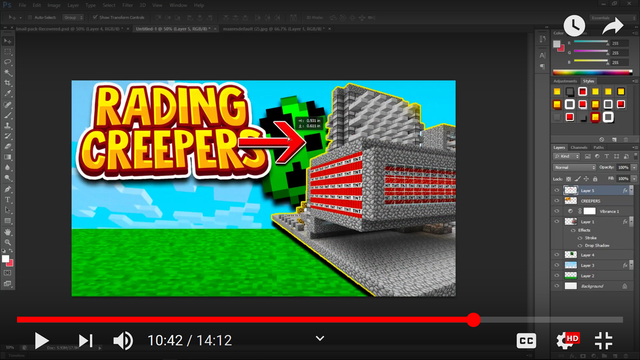Select the Gradient tool

tap(8, 157)
